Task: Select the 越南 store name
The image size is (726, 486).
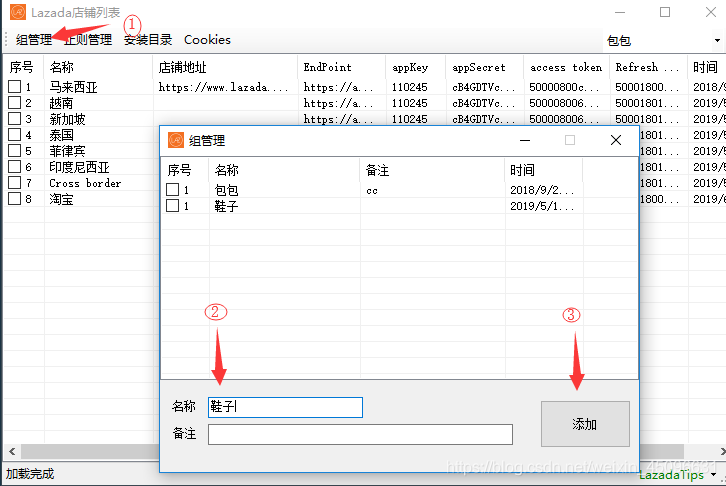Action: click(61, 103)
